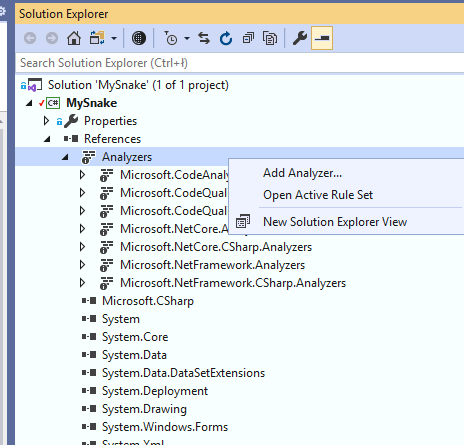Open the Pending Changes Filter dropdown arrow
Image resolution: width=464 pixels, height=445 pixels.
pyautogui.click(x=187, y=39)
